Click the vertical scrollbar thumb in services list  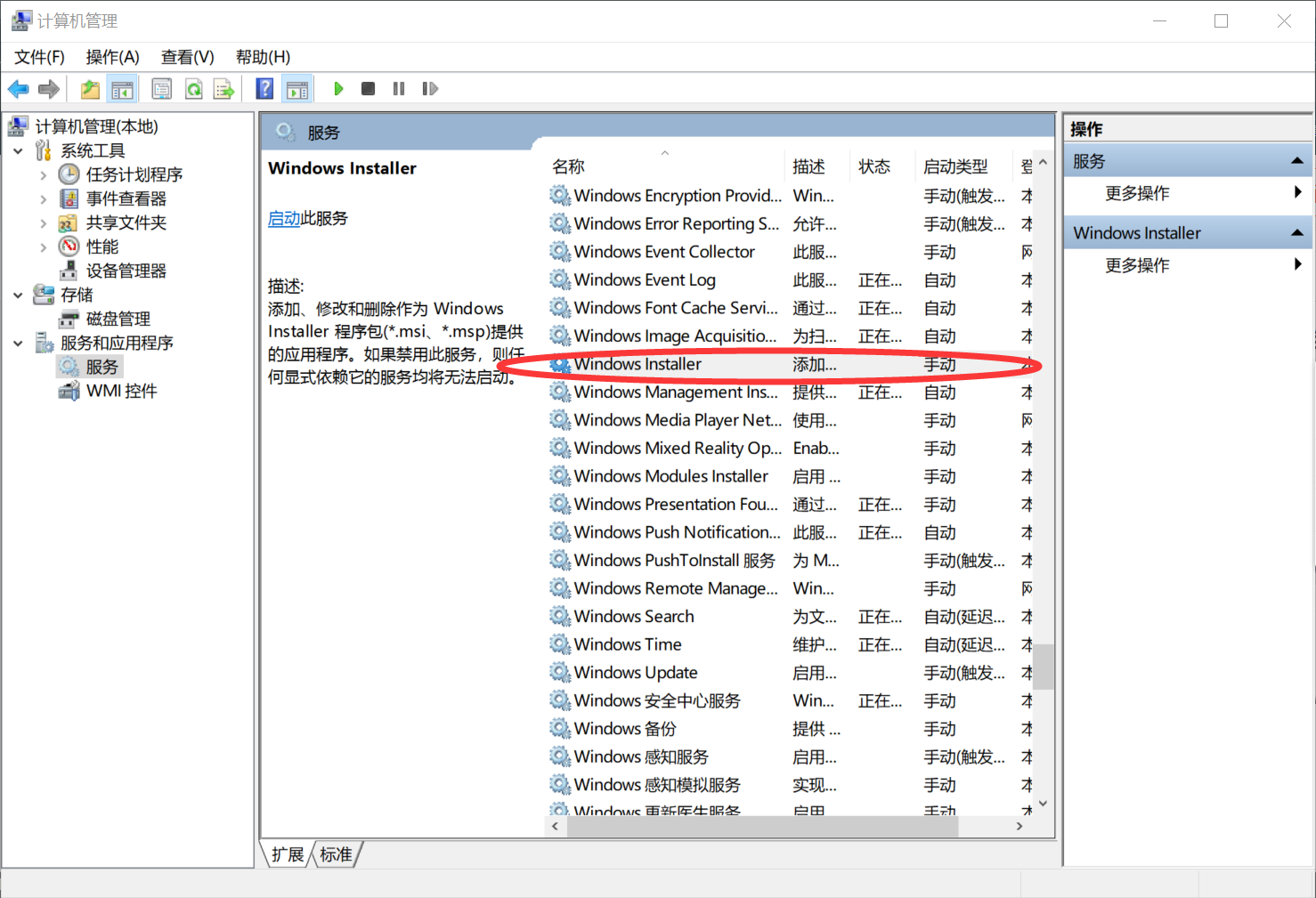click(1044, 667)
